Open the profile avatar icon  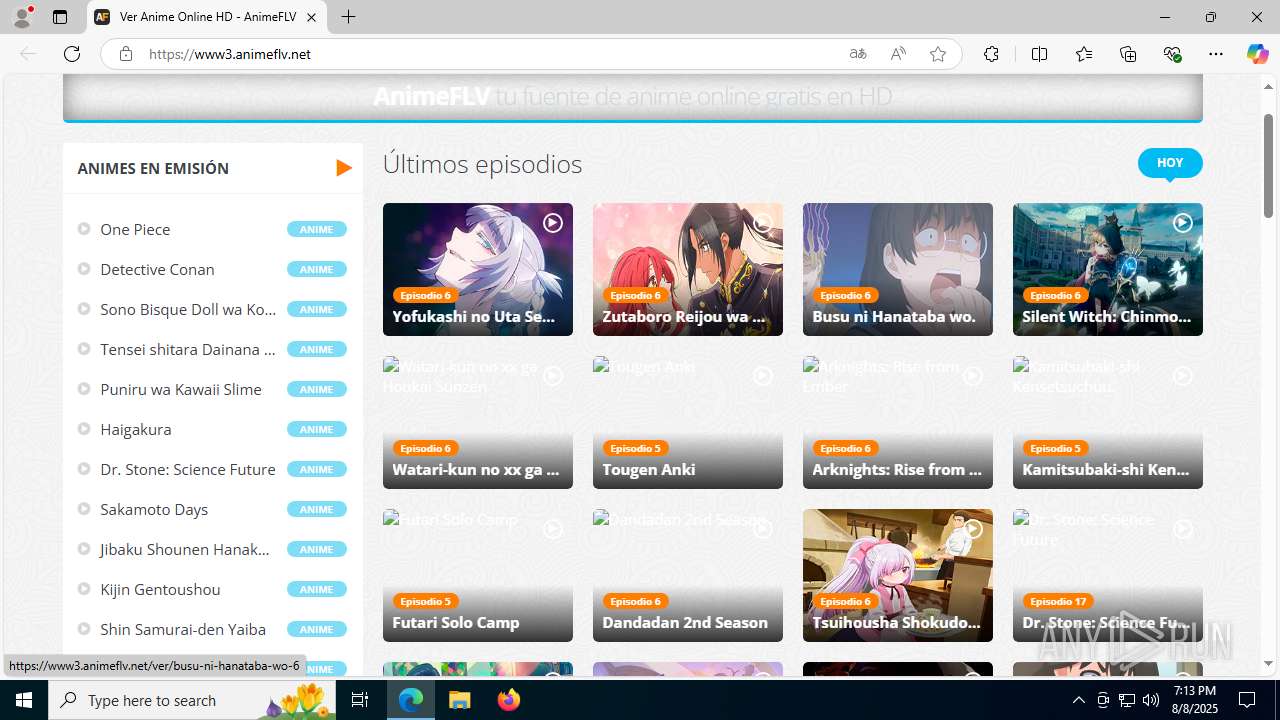22,17
